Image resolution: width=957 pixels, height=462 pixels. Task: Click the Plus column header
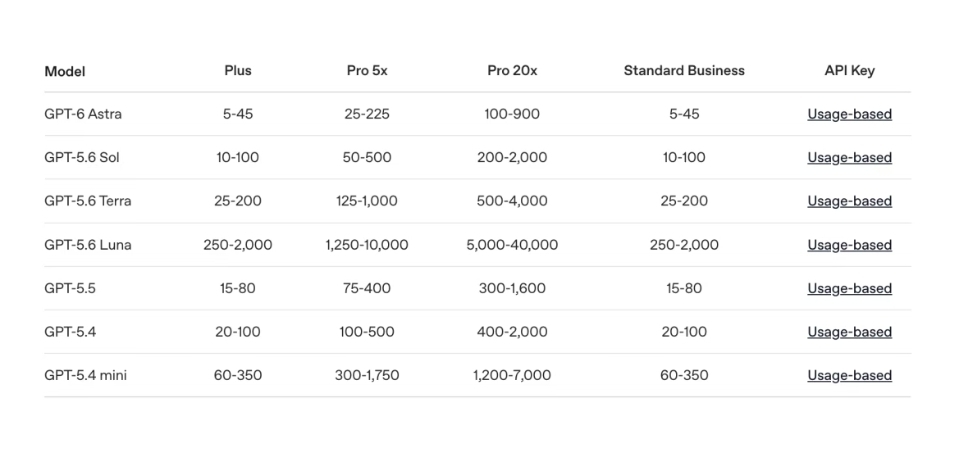click(238, 71)
